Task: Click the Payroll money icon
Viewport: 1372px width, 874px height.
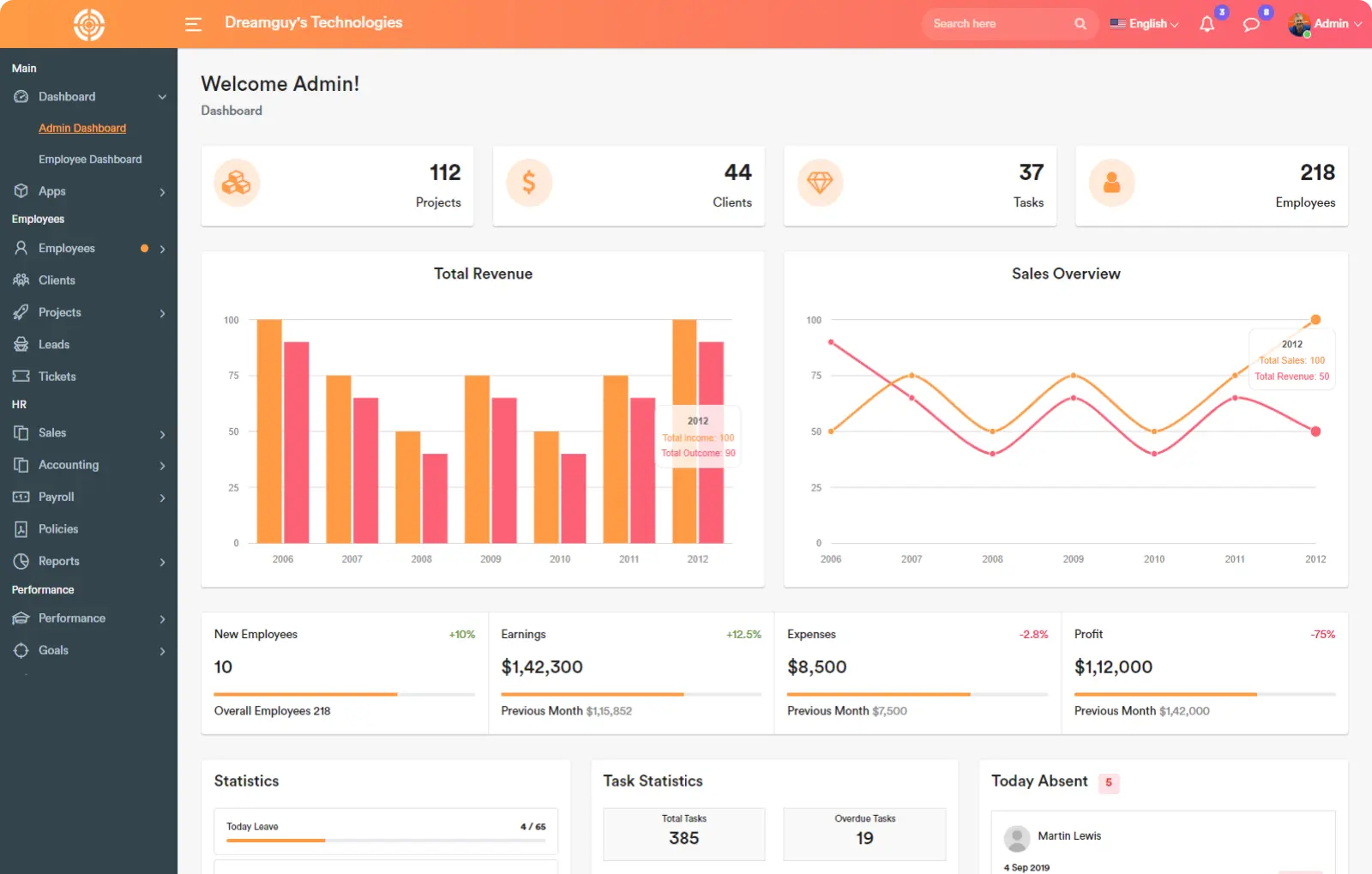Action: [21, 497]
